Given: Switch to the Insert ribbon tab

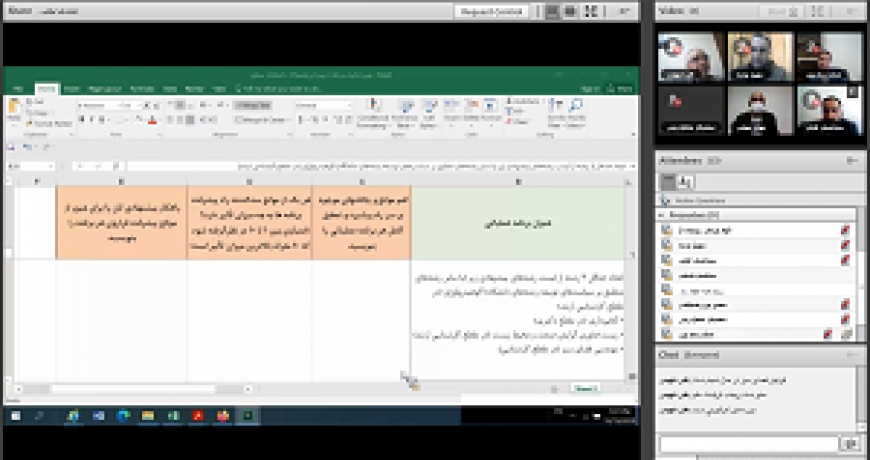Looking at the screenshot, I should click(71, 89).
